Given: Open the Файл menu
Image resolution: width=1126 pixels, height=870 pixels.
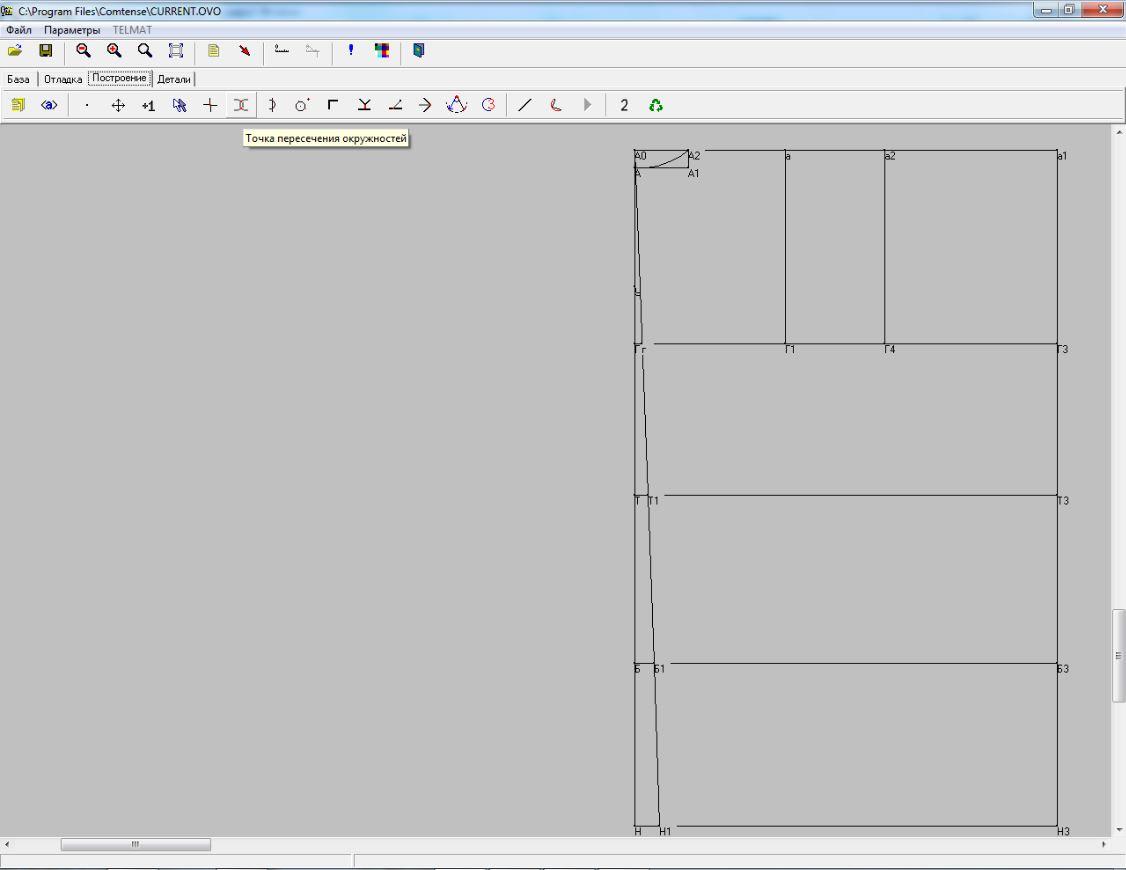Looking at the screenshot, I should click(x=19, y=30).
